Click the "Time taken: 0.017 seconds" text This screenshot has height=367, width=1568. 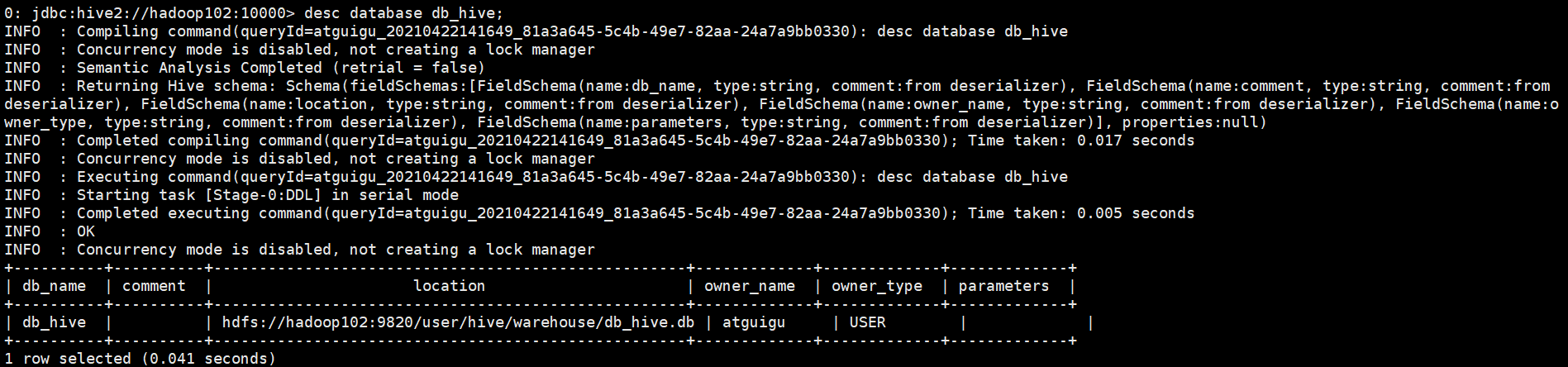click(1081, 141)
